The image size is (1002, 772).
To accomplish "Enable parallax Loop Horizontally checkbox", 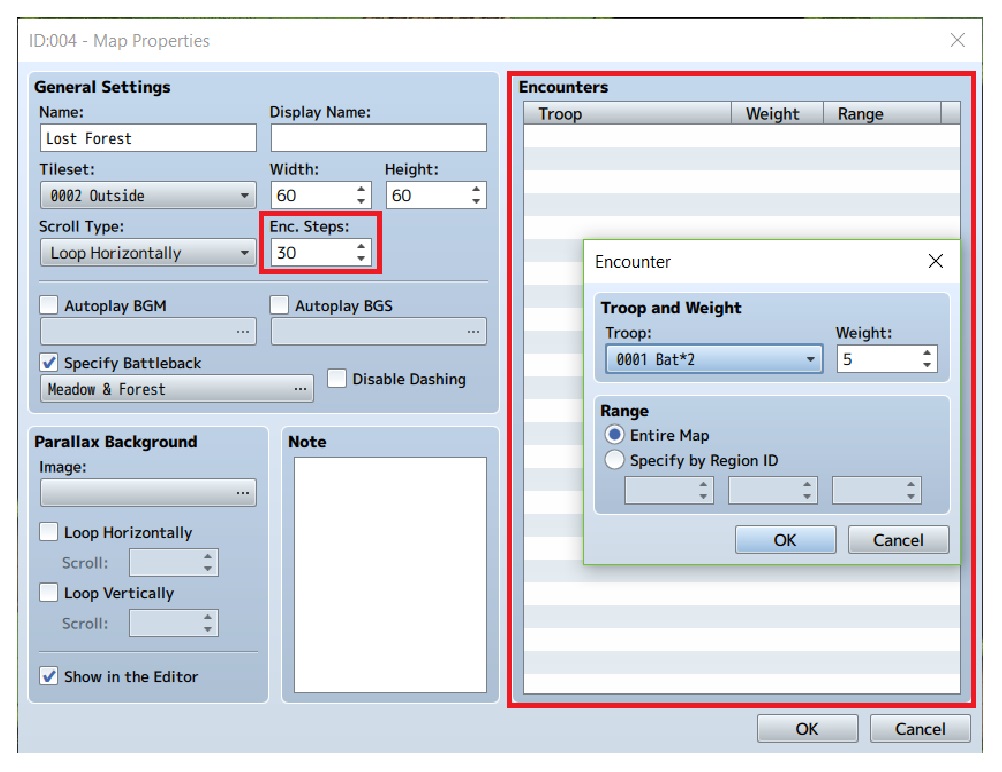I will pos(49,532).
